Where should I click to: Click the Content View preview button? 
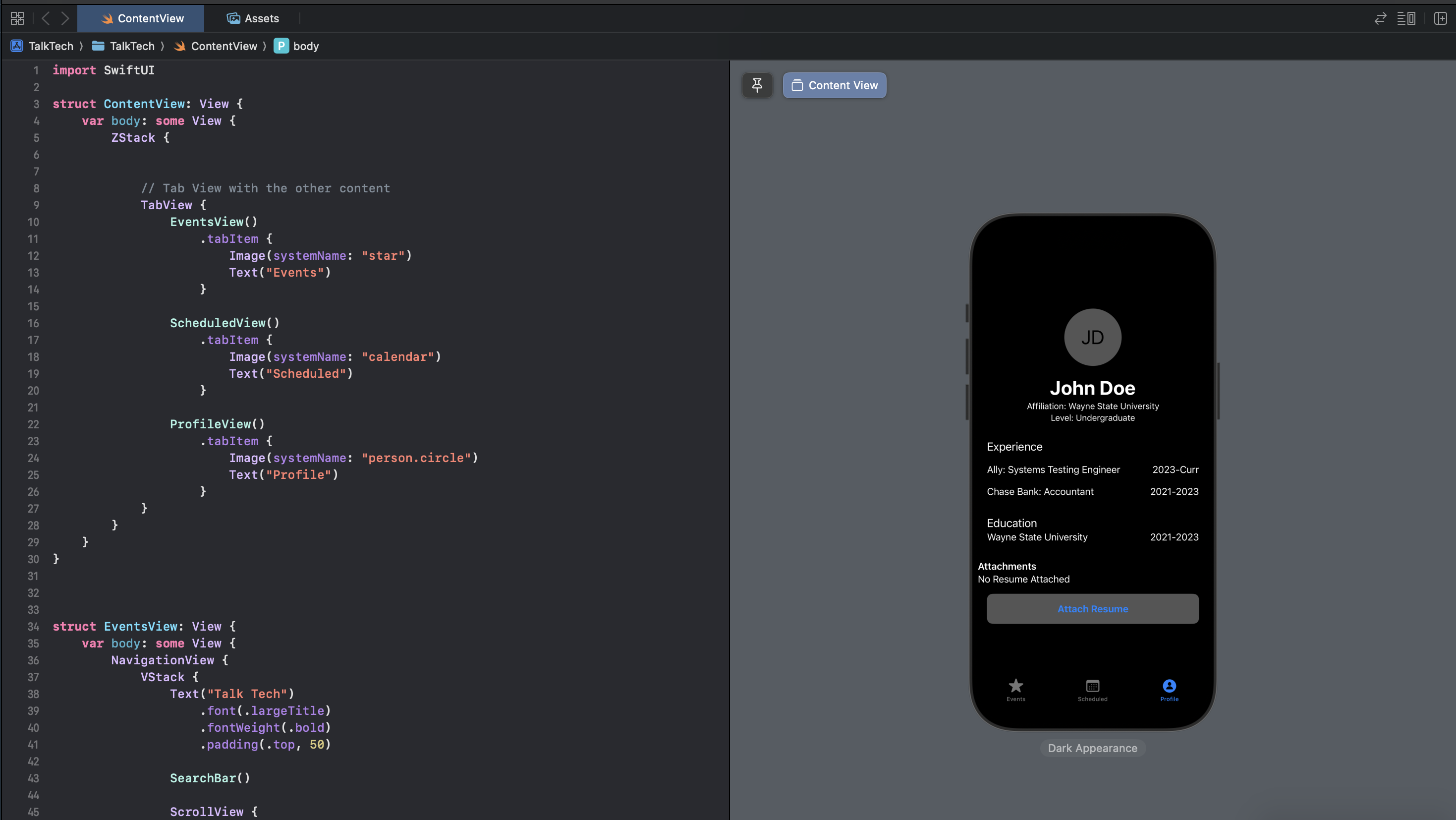(834, 85)
